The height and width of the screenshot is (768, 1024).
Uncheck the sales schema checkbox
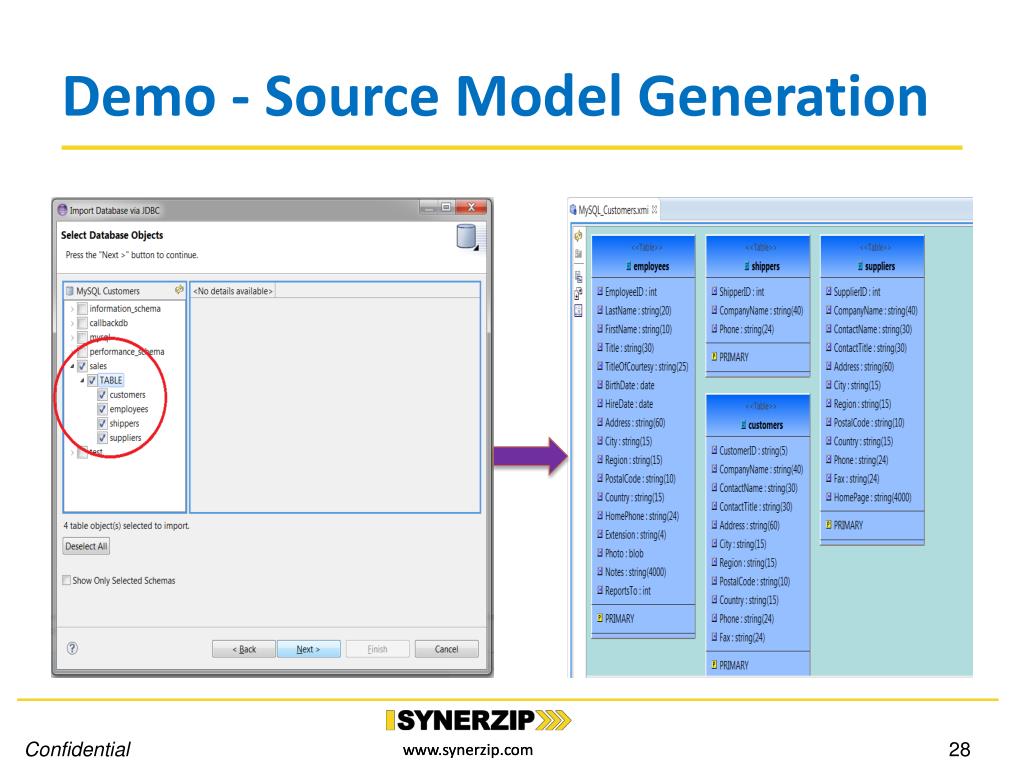pos(82,366)
